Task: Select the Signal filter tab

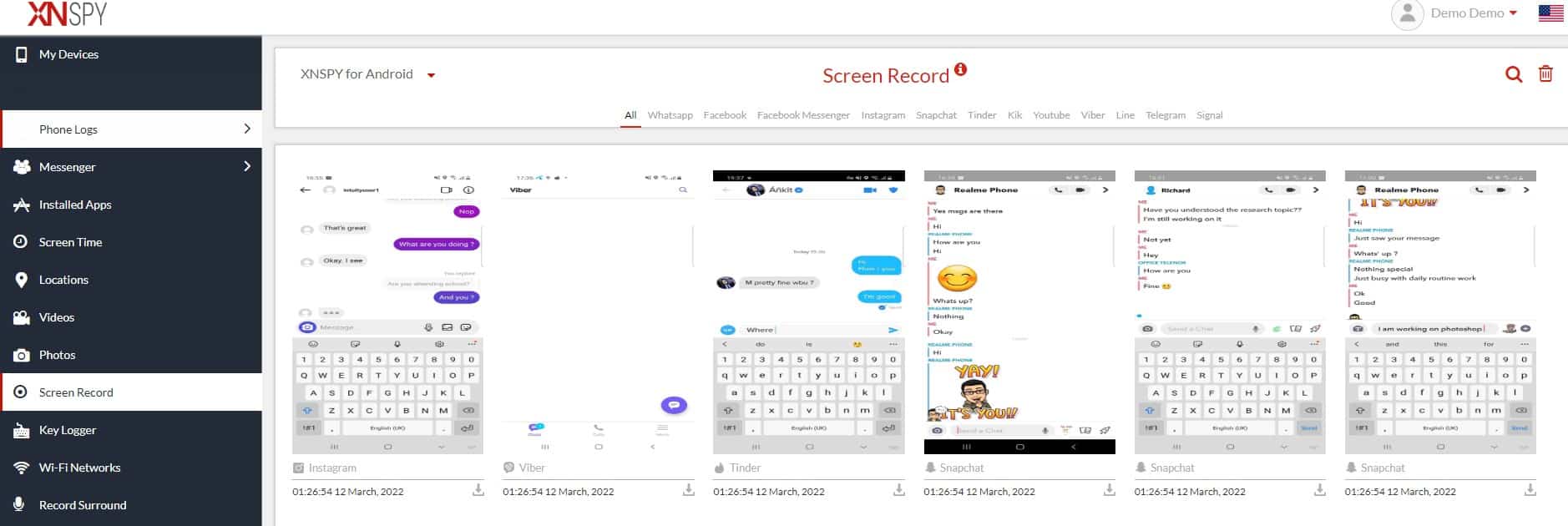Action: [x=1209, y=115]
